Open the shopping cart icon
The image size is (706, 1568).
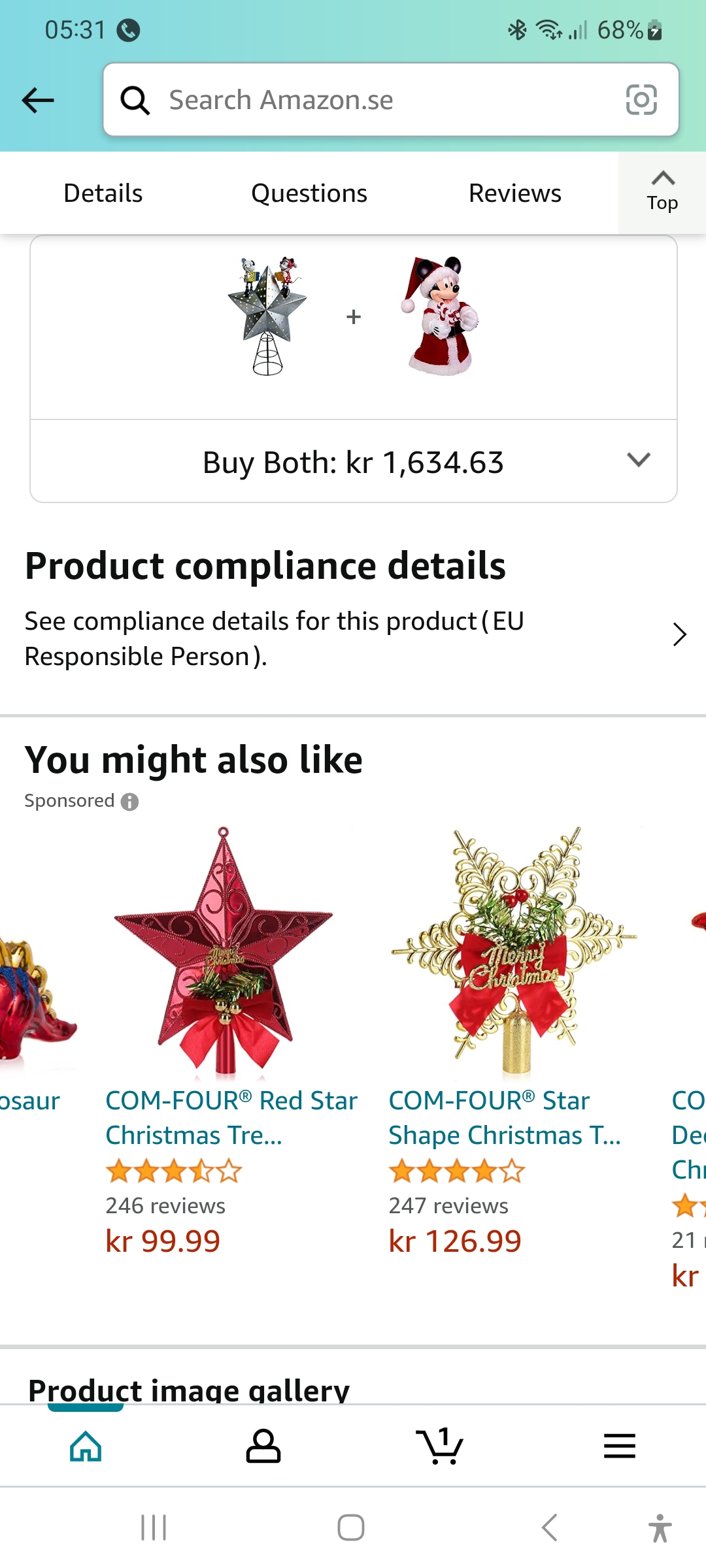439,1446
